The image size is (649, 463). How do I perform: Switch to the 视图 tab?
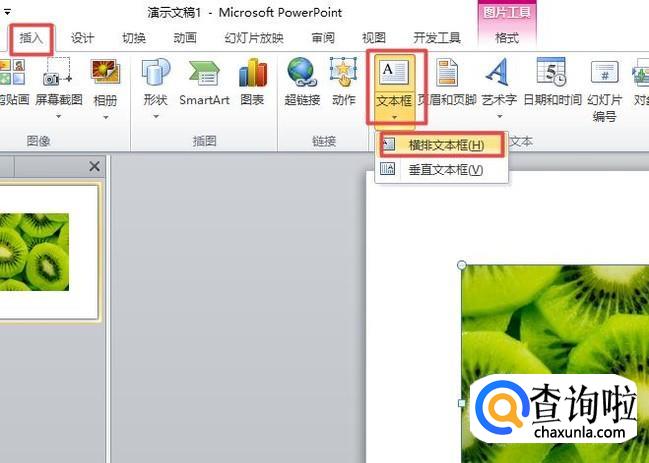tap(374, 38)
